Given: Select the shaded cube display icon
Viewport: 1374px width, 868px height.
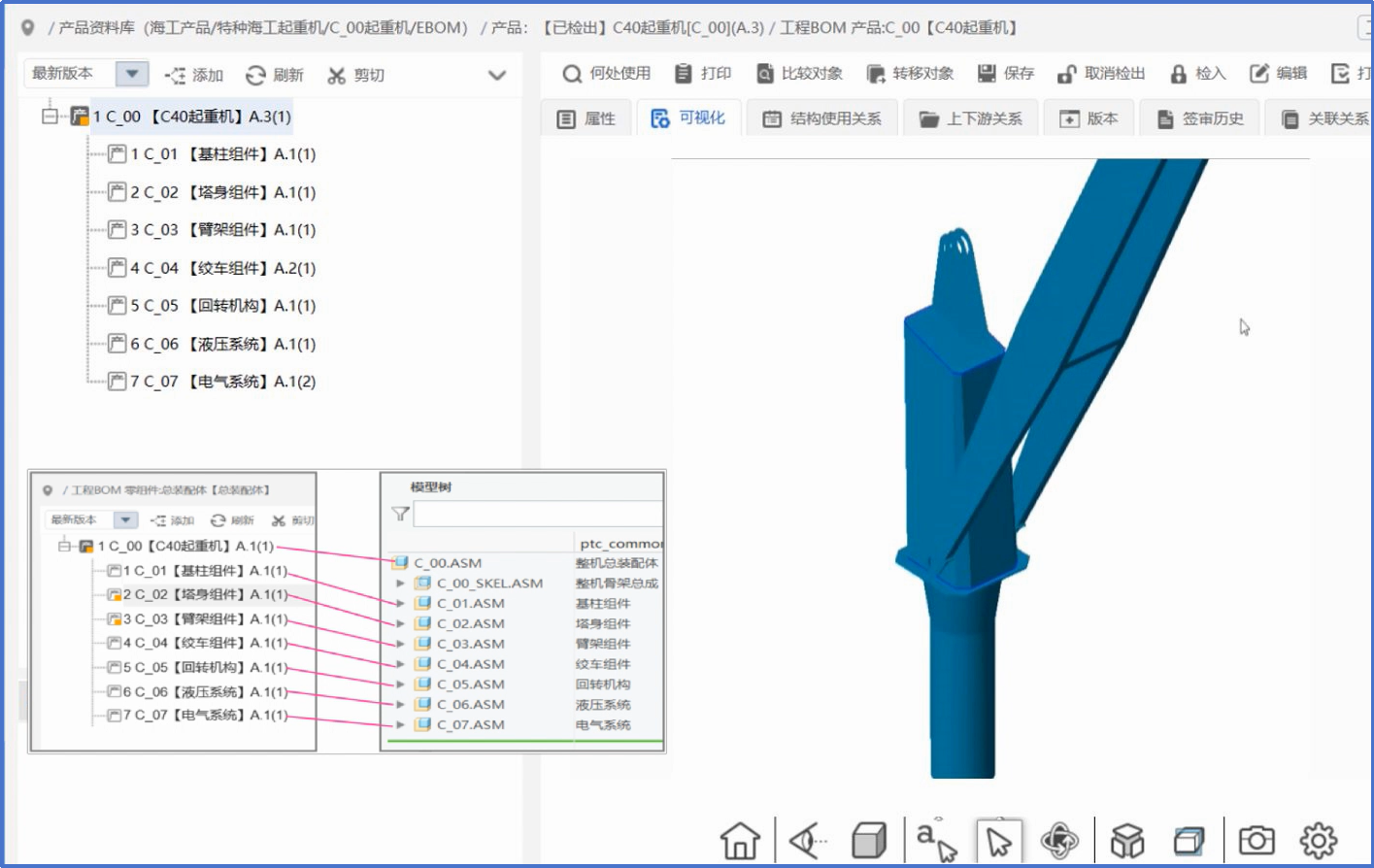Looking at the screenshot, I should [869, 840].
